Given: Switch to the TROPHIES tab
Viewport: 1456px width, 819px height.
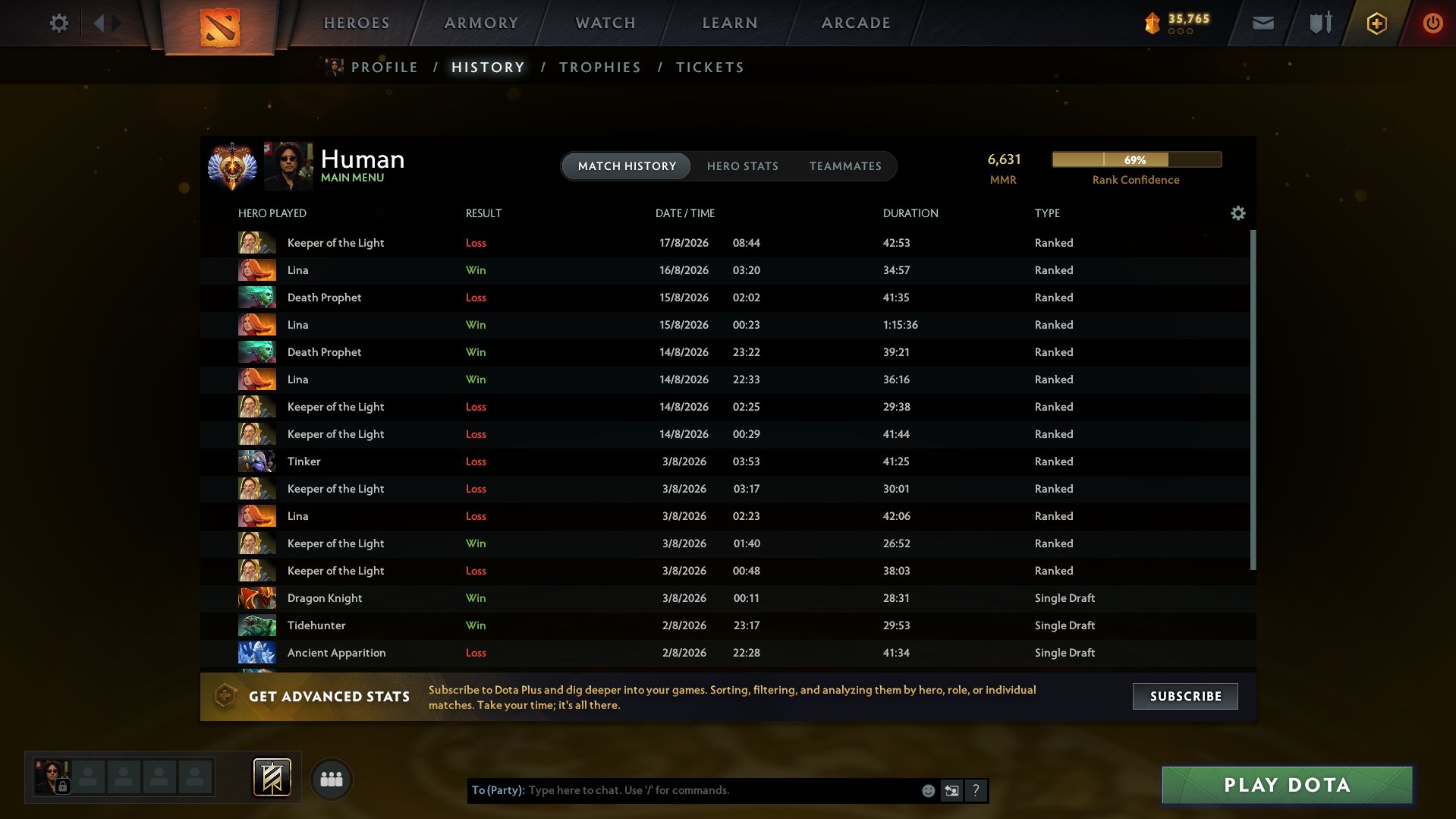Looking at the screenshot, I should [x=600, y=67].
